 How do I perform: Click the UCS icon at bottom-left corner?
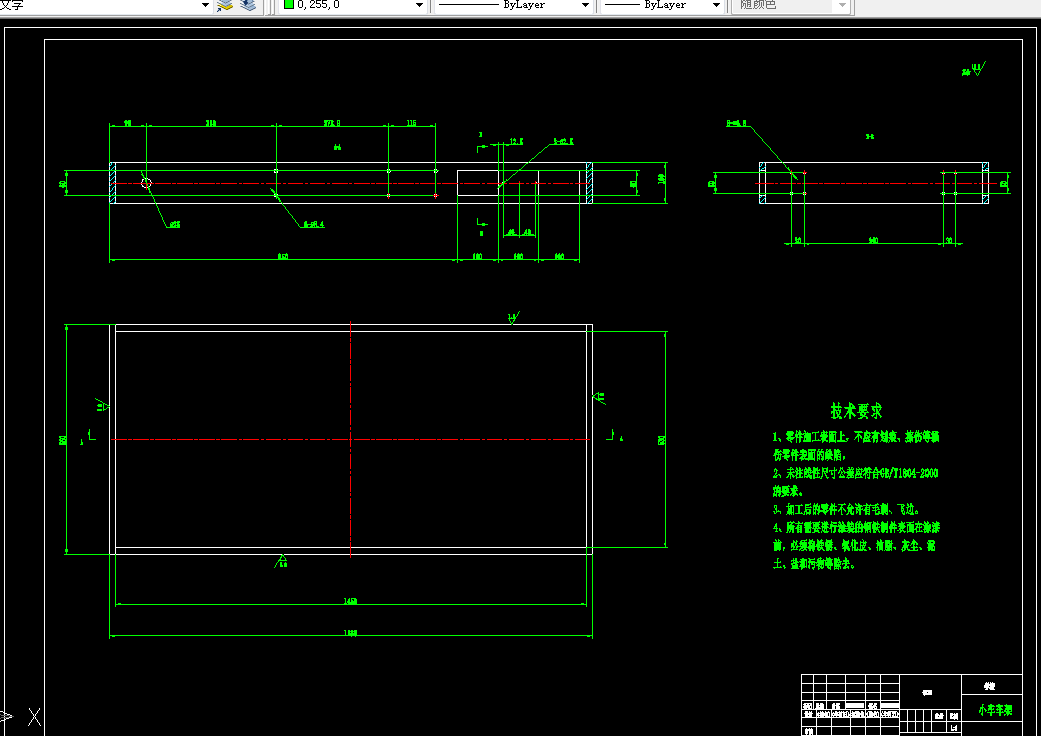click(x=23, y=717)
